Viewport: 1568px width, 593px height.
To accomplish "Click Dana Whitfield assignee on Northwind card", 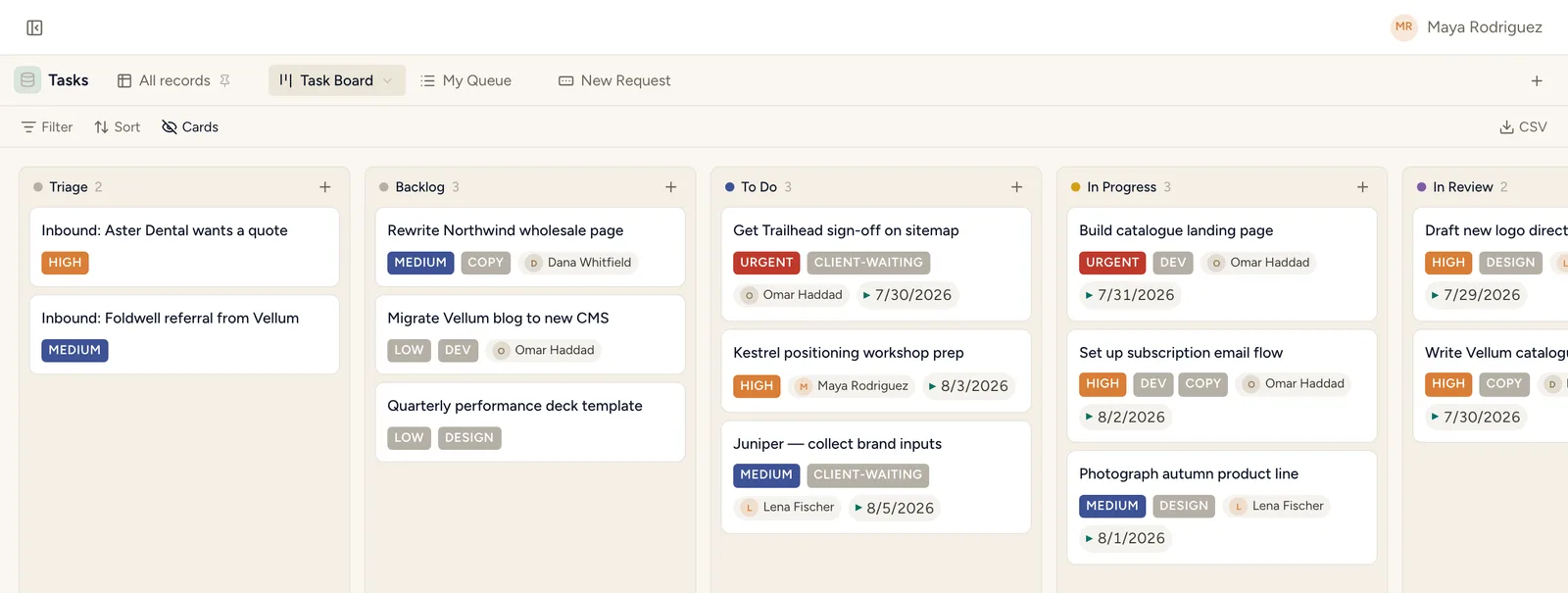I will (579, 263).
